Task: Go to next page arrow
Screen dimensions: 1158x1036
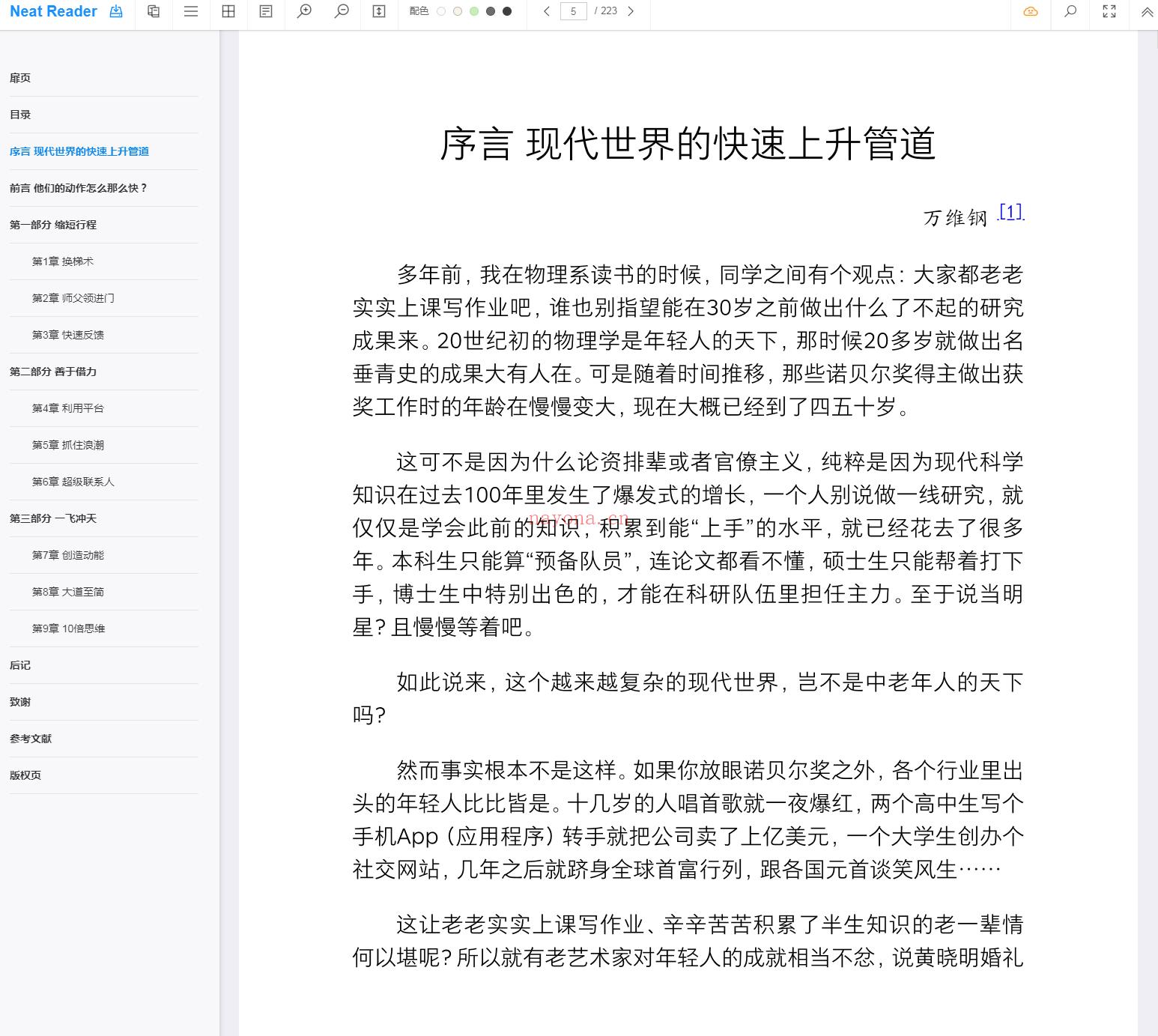Action: (x=631, y=11)
